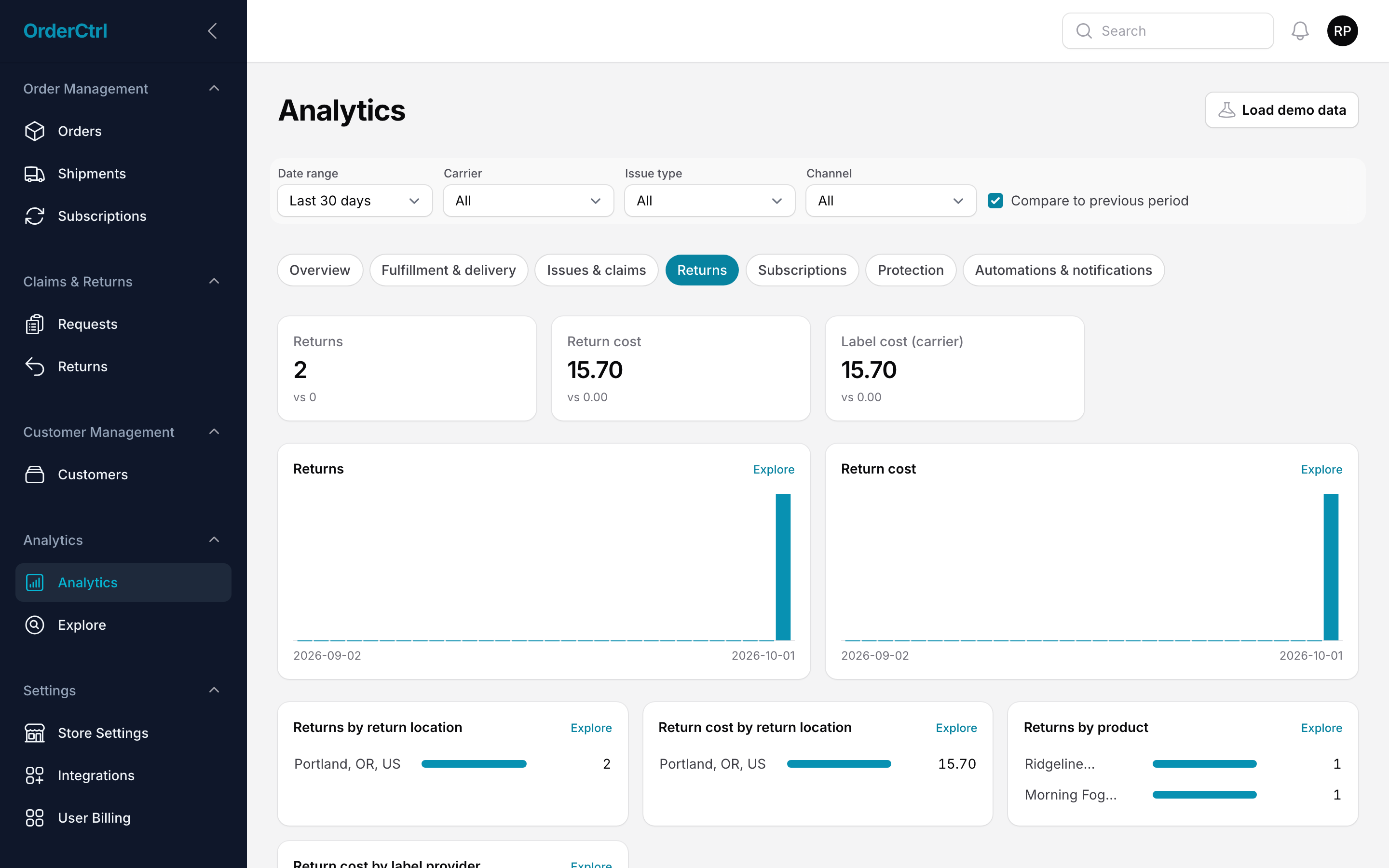Switch to Issues & claims tab
The width and height of the screenshot is (1389, 868).
click(x=596, y=270)
